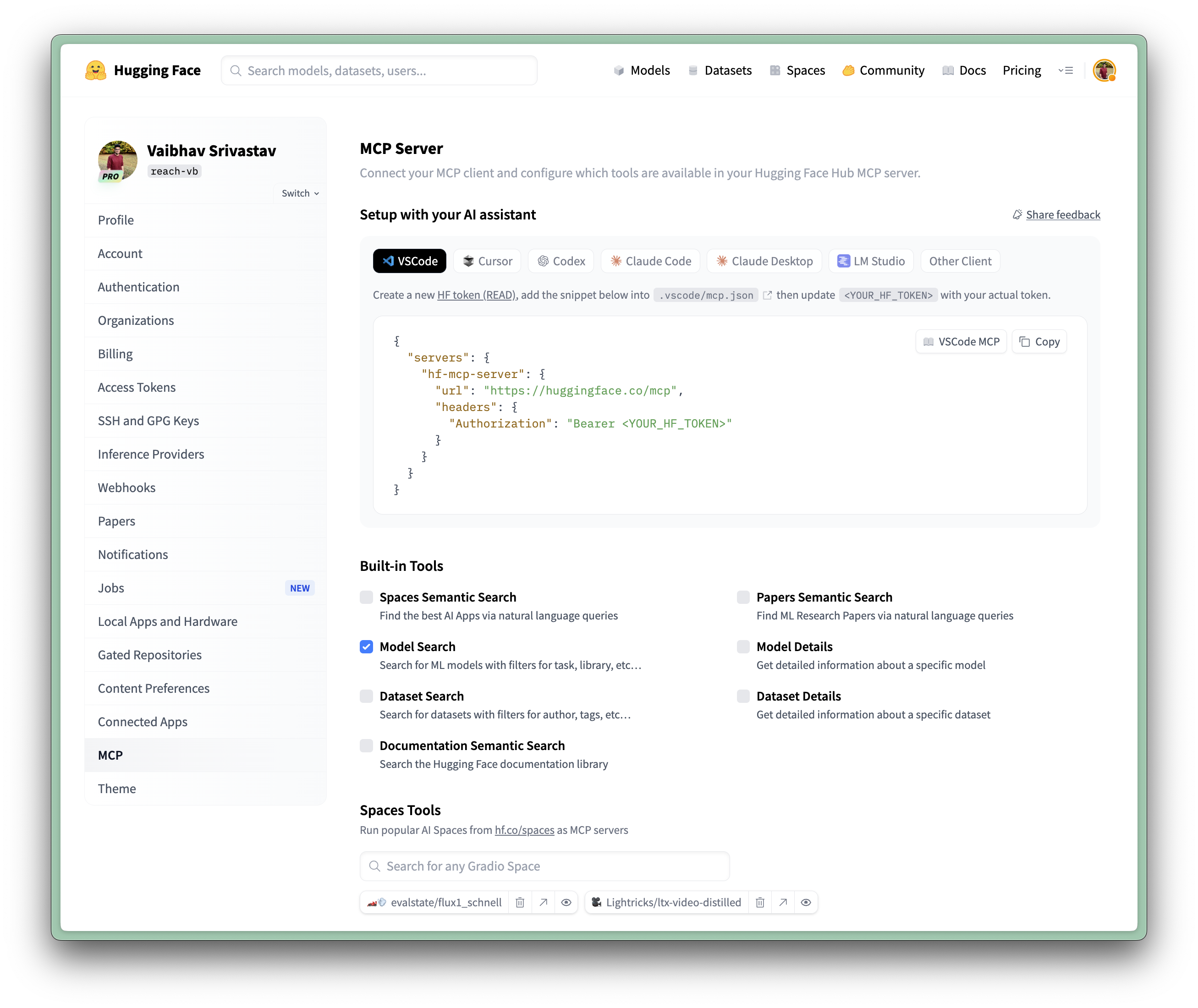Switch to the Cursor client tab
The image size is (1198, 1008).
(x=487, y=261)
